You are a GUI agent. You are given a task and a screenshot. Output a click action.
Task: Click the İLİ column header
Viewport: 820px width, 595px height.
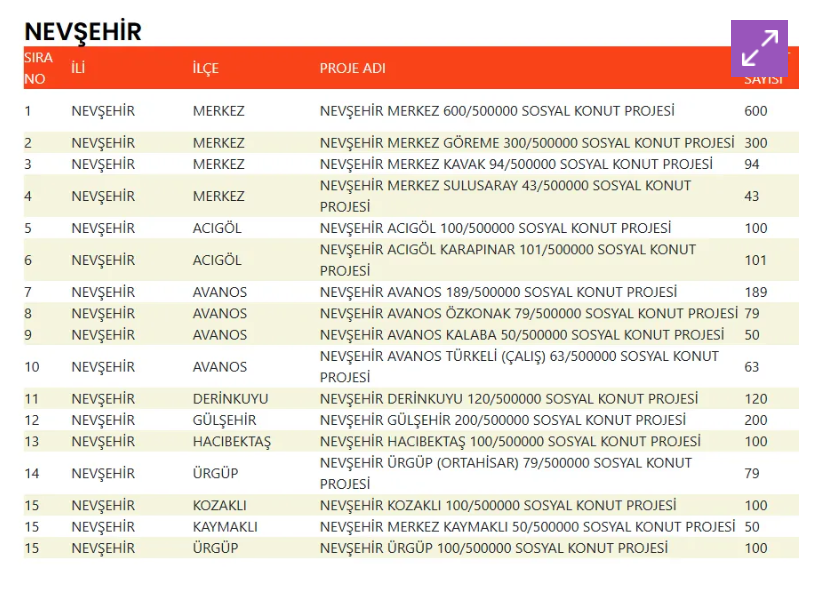[79, 68]
